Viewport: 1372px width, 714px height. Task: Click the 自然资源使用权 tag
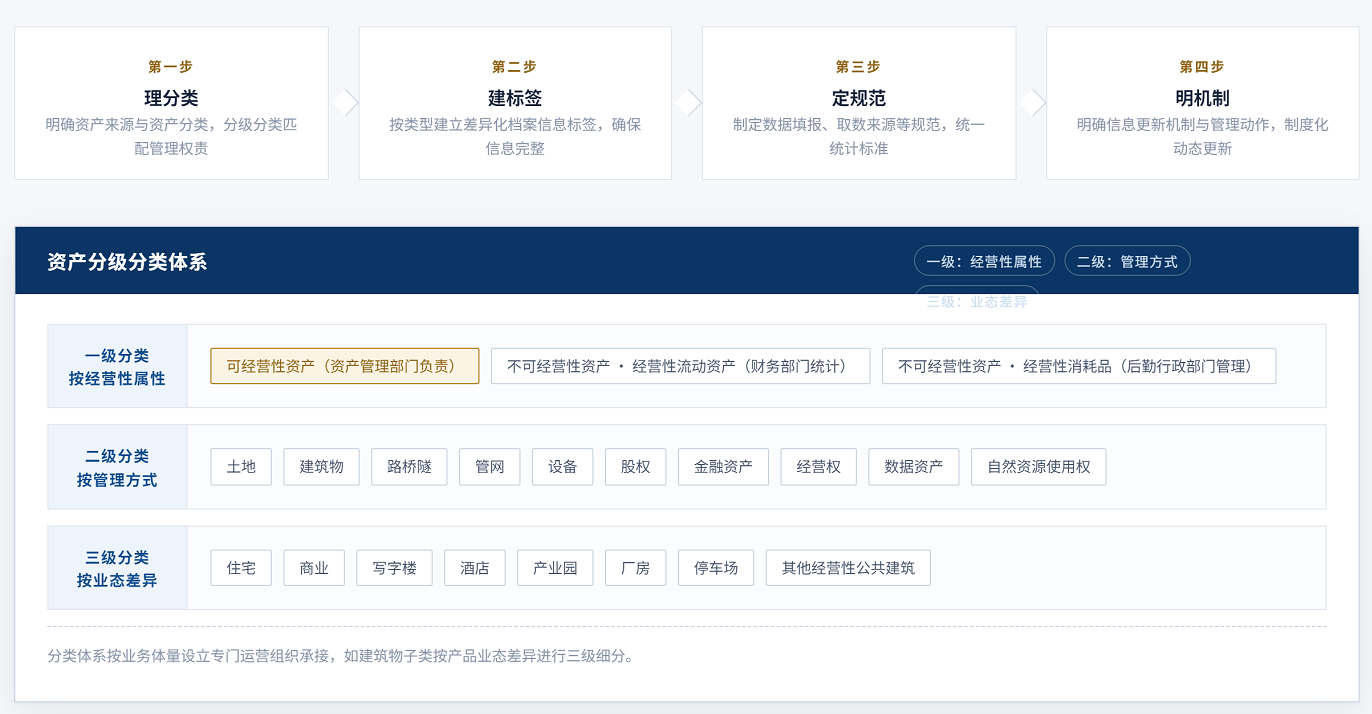tap(1039, 467)
